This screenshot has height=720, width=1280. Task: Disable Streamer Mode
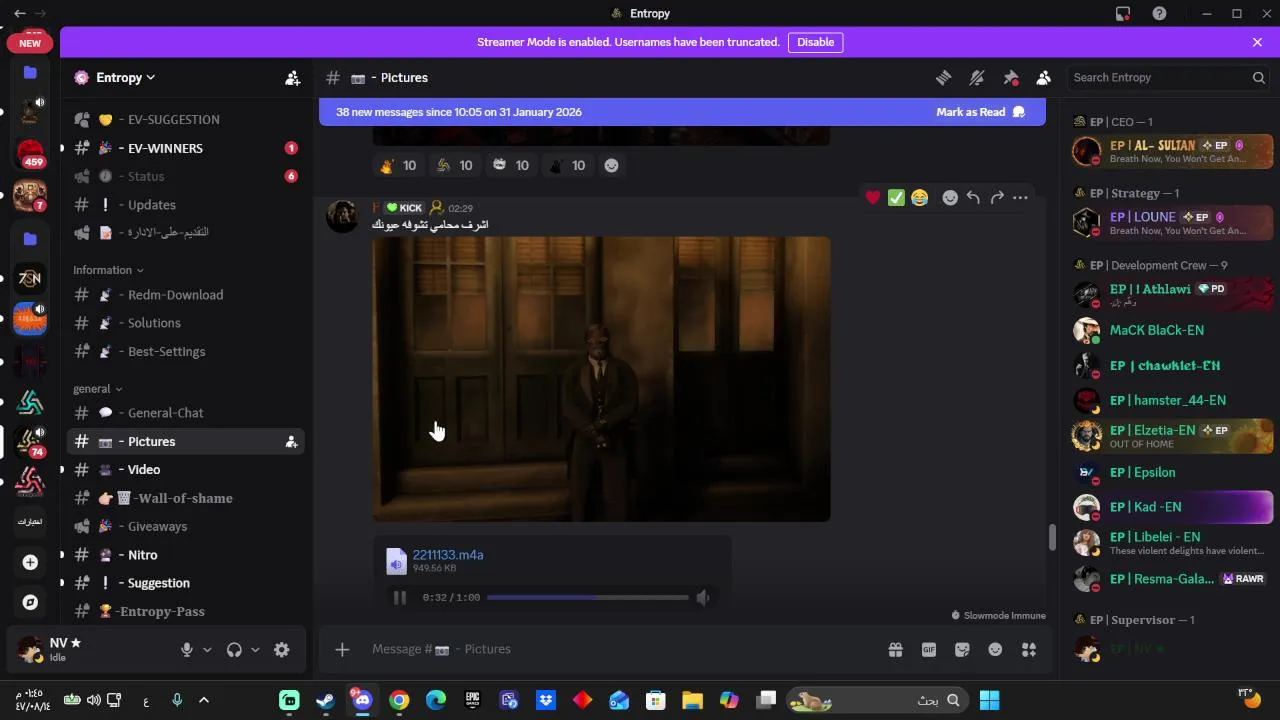pyautogui.click(x=815, y=42)
